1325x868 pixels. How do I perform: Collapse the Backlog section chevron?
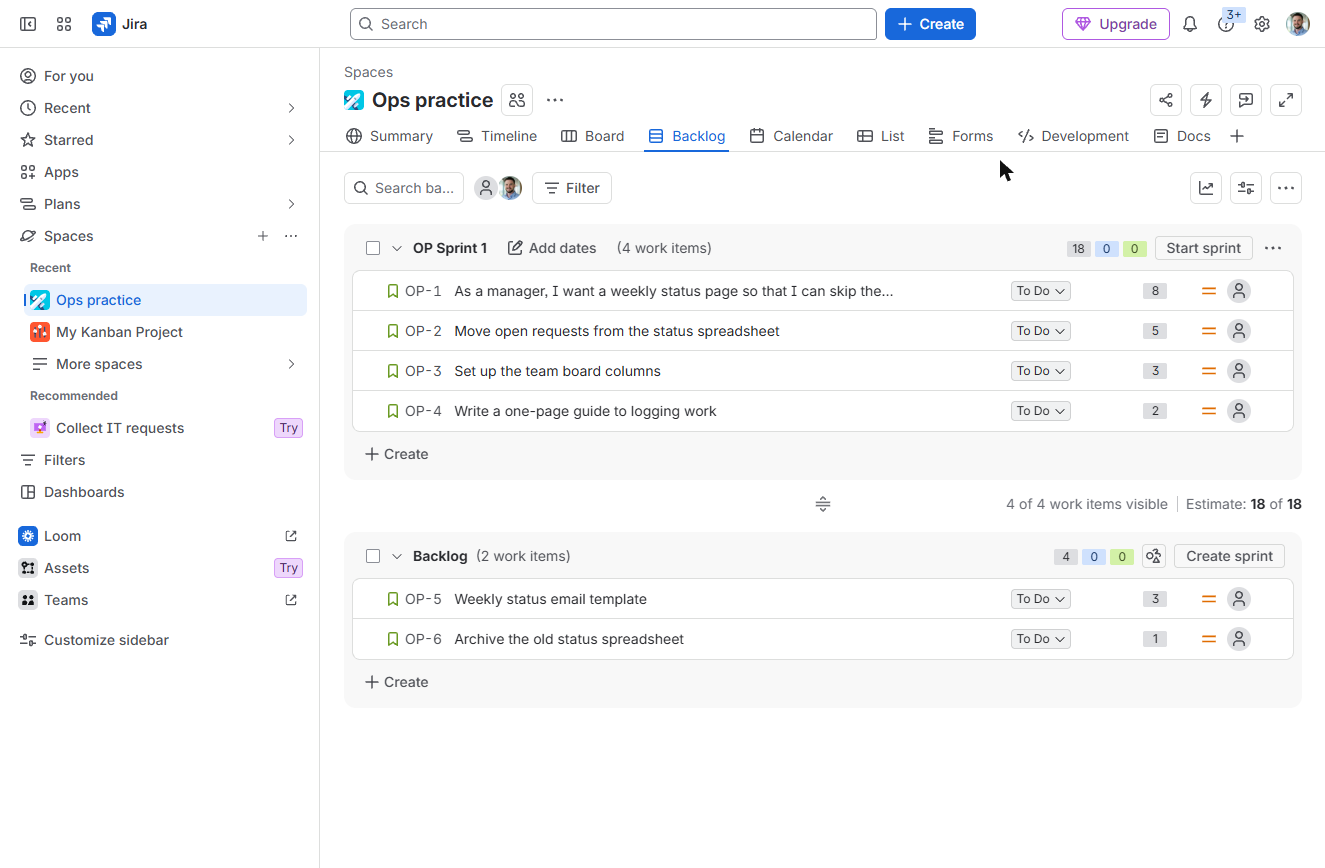click(x=397, y=556)
